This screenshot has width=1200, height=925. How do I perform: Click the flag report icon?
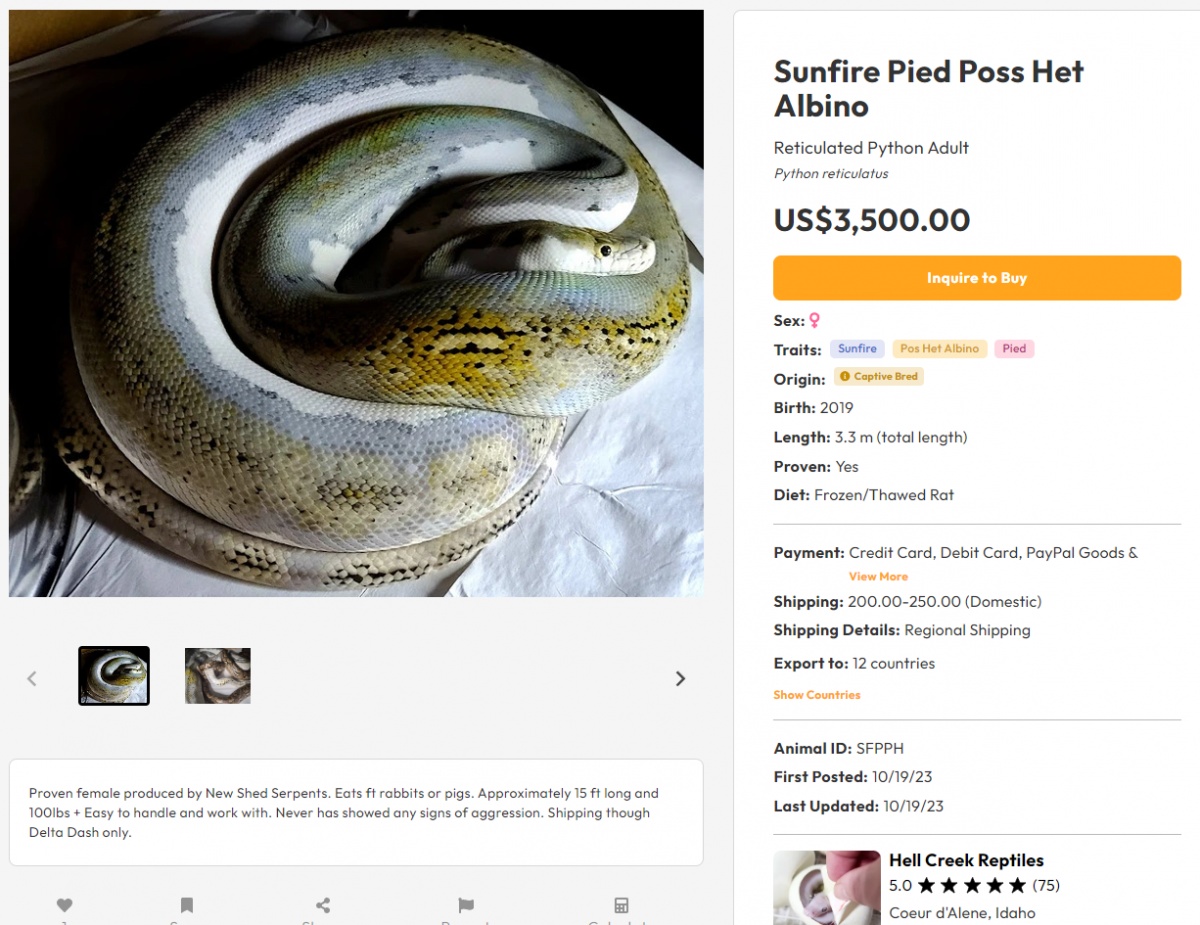(466, 905)
